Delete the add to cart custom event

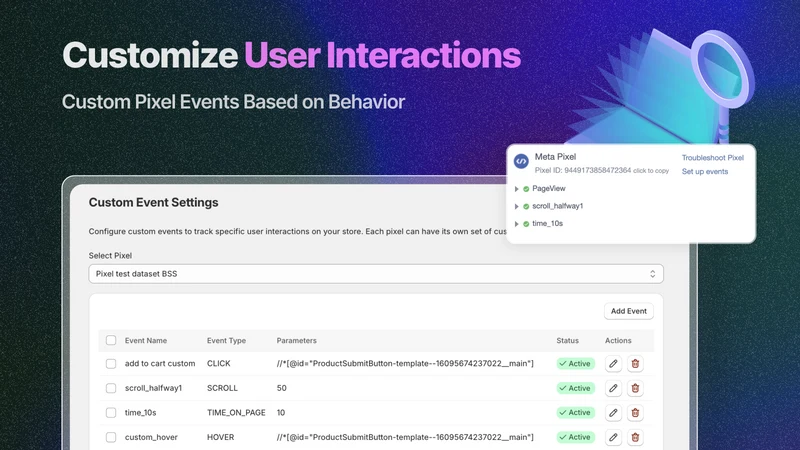pos(635,364)
